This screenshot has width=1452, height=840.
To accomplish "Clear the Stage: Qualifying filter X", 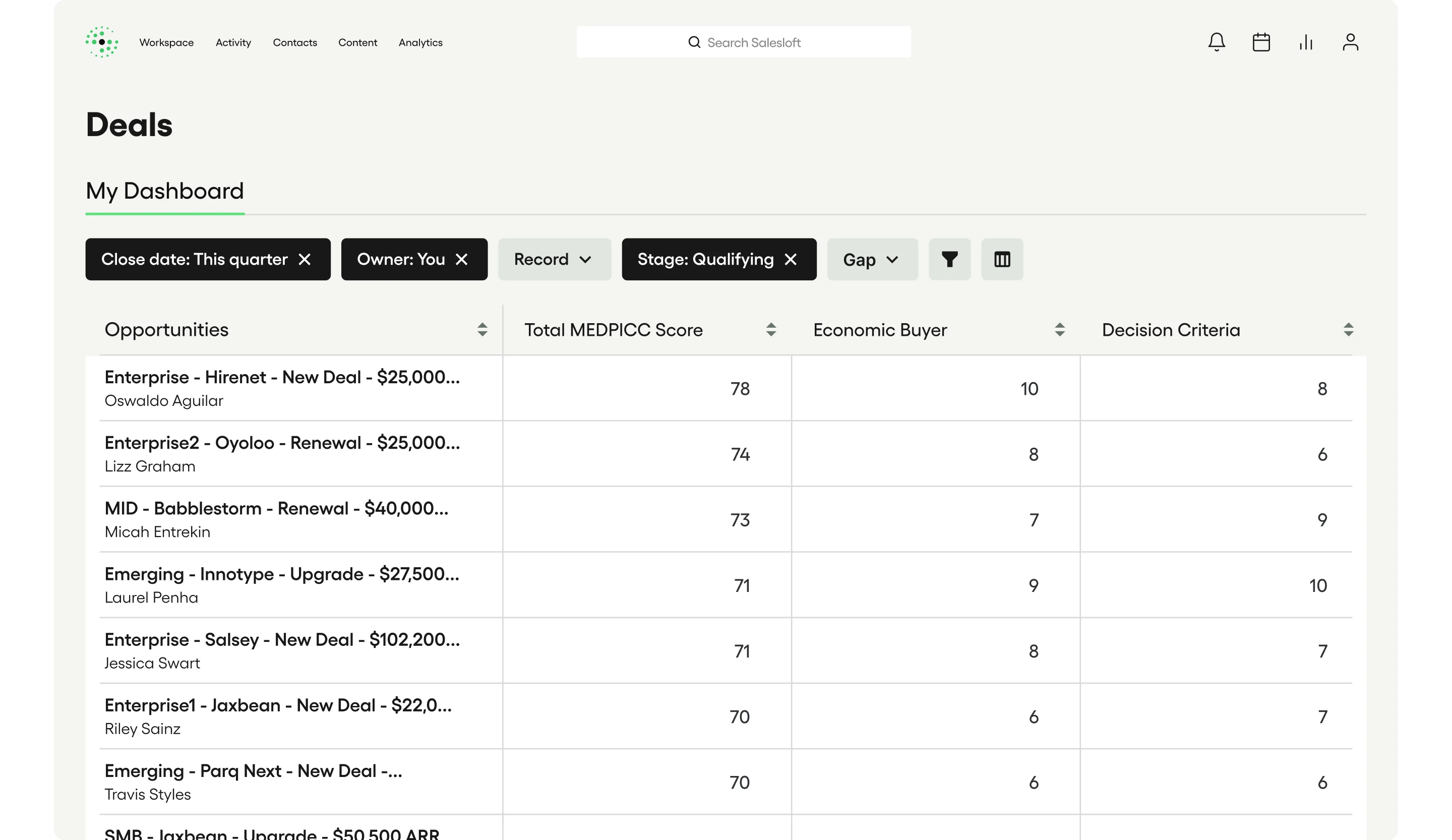I will click(791, 259).
